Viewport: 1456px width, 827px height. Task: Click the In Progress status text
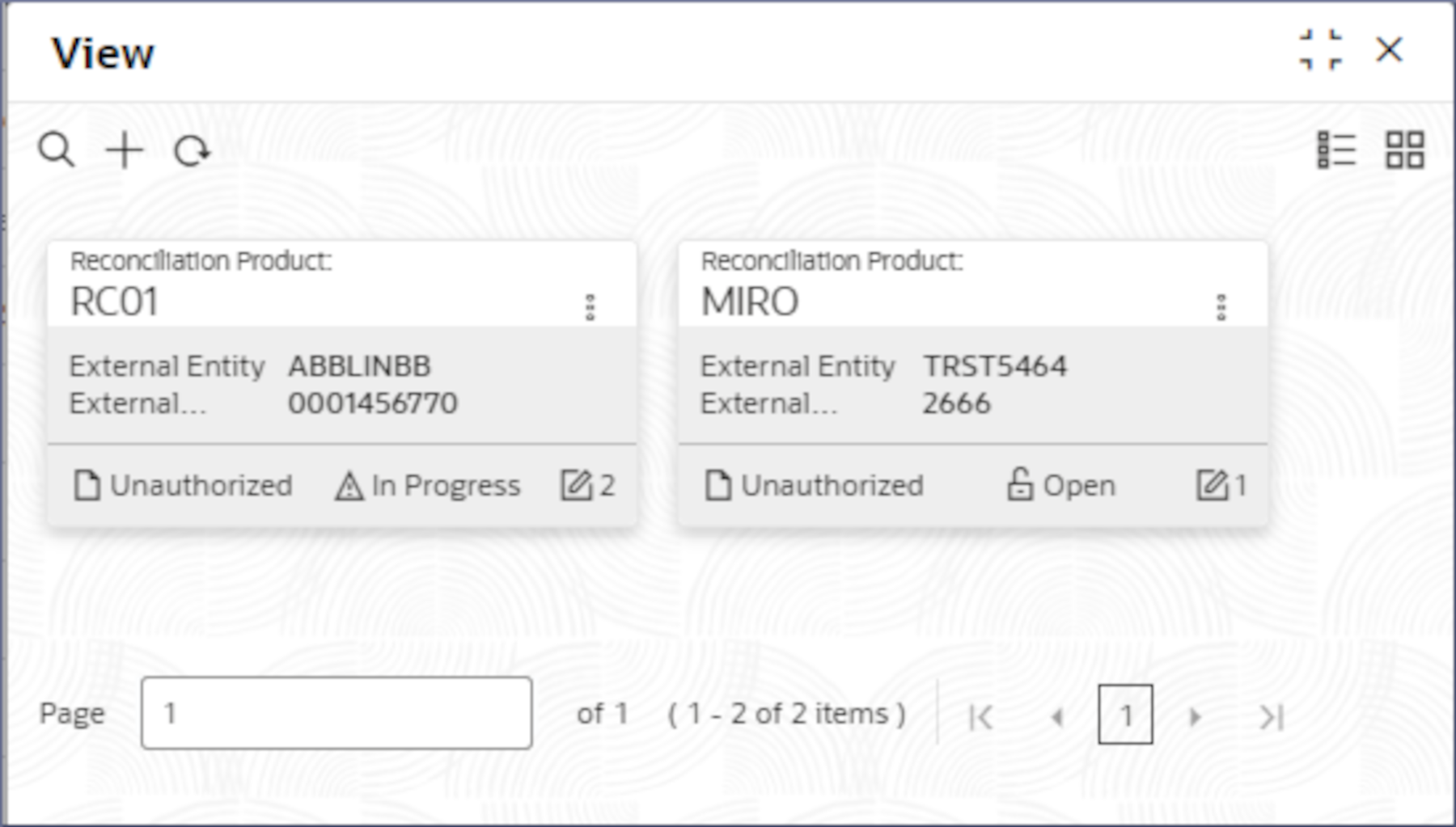[446, 485]
